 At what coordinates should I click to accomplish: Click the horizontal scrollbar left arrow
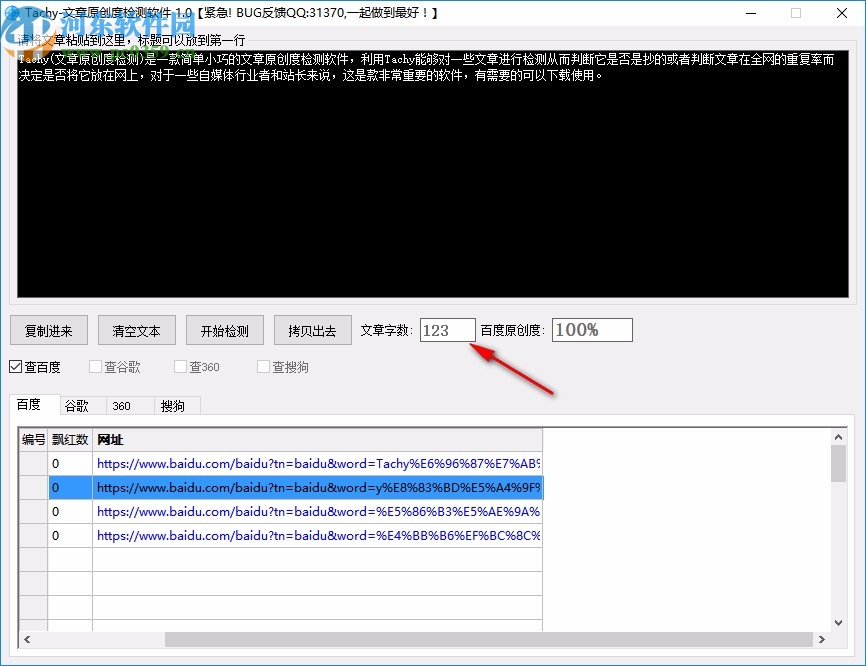point(27,639)
